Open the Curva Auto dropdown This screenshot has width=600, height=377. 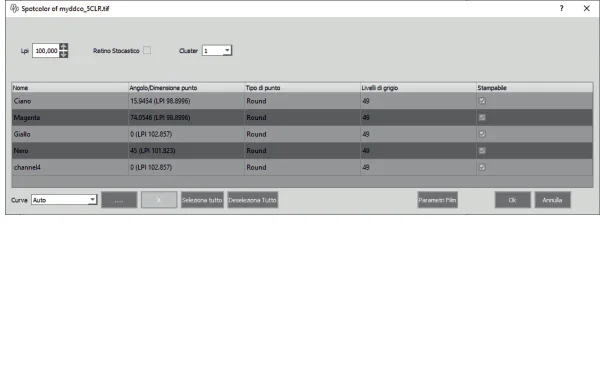[x=64, y=200]
